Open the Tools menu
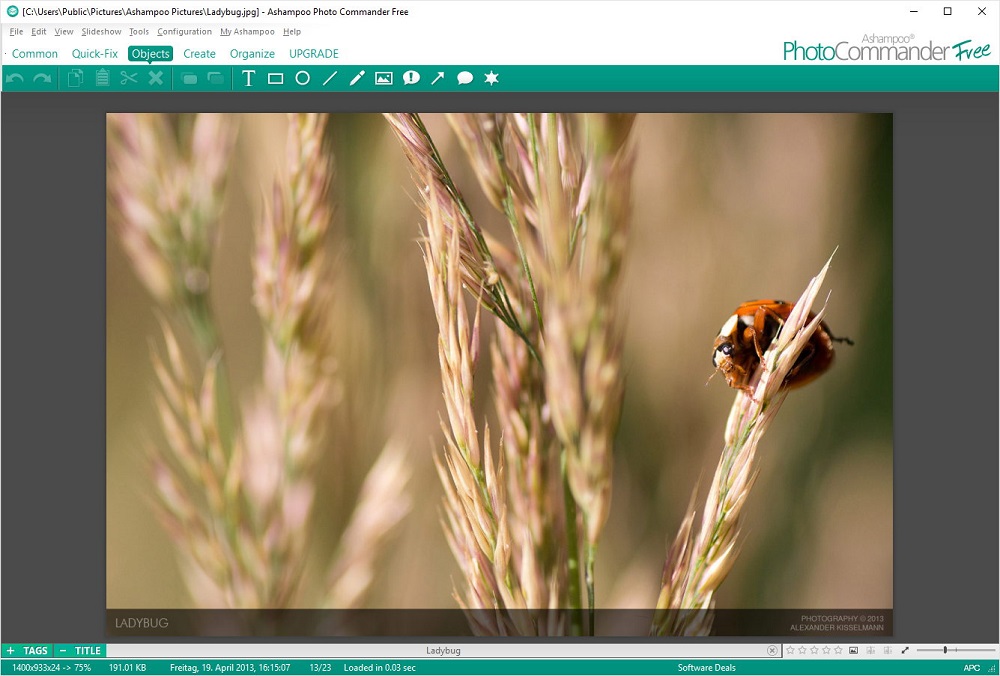This screenshot has height=676, width=1000. tap(138, 31)
